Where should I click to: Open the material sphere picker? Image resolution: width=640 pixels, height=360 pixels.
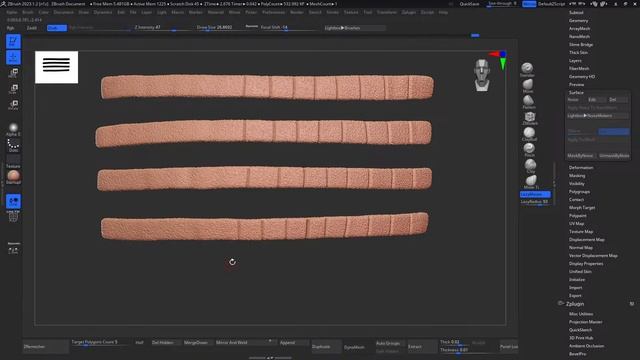pos(13,176)
